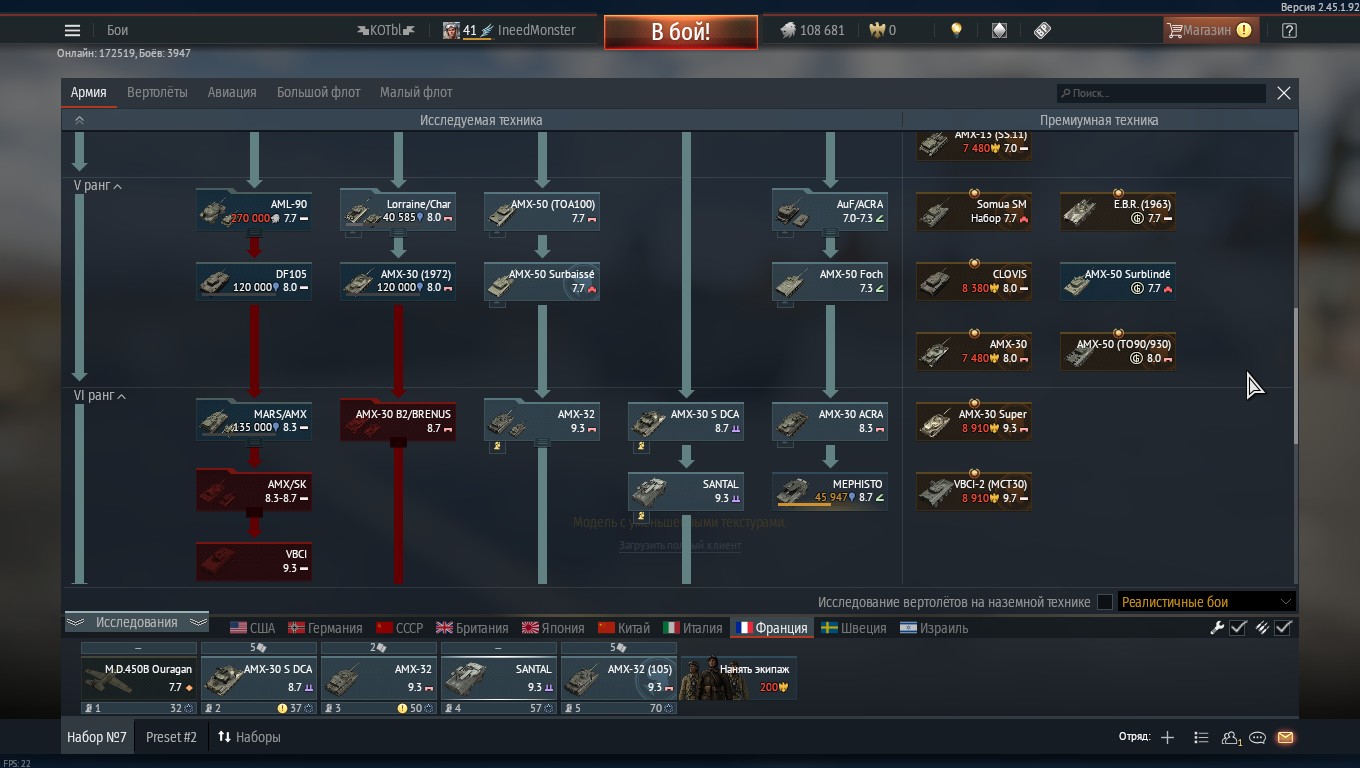Open the ticket icon in the top bar
1360x768 pixels.
pyautogui.click(x=1042, y=30)
